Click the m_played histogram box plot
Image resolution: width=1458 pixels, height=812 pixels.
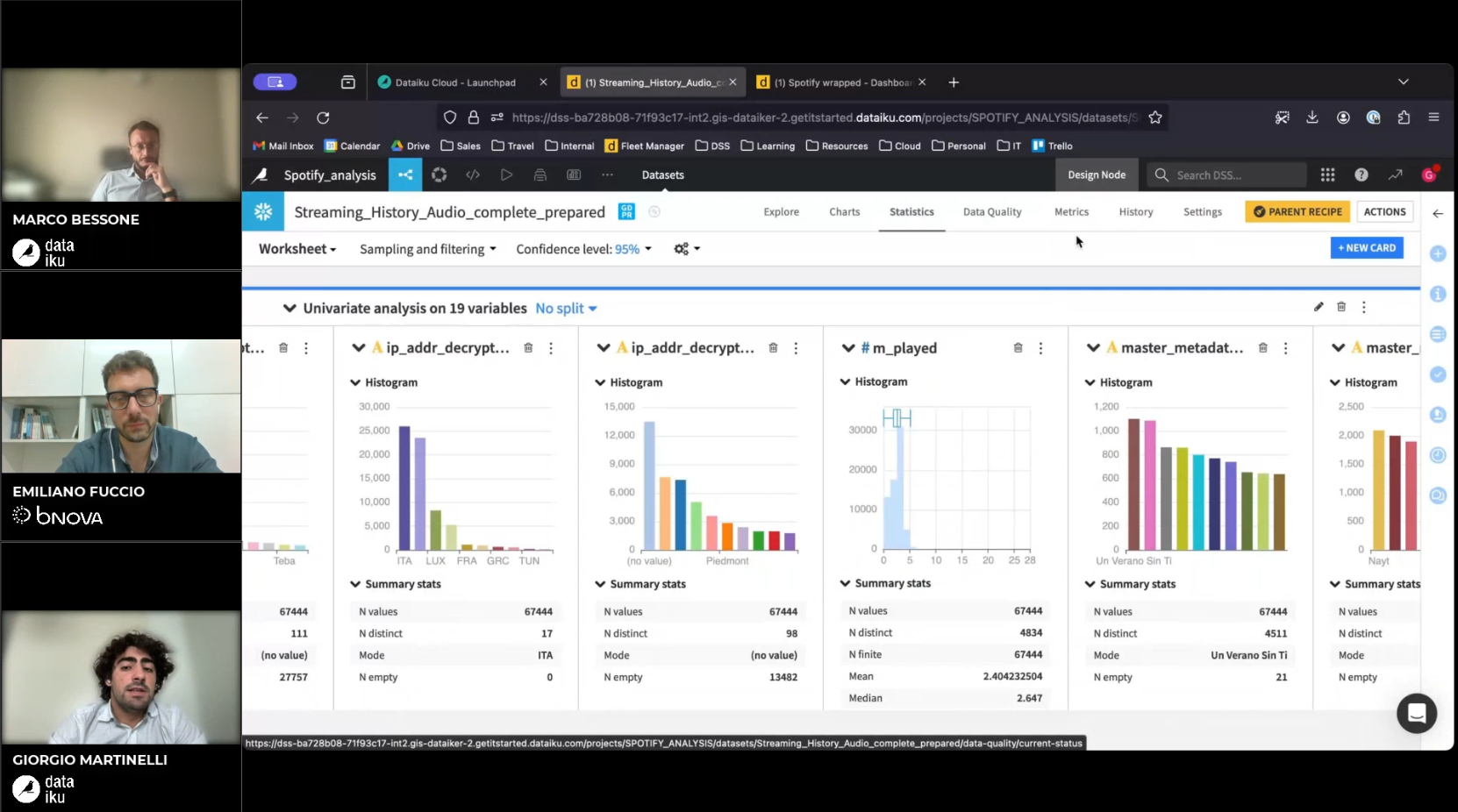pyautogui.click(x=897, y=417)
